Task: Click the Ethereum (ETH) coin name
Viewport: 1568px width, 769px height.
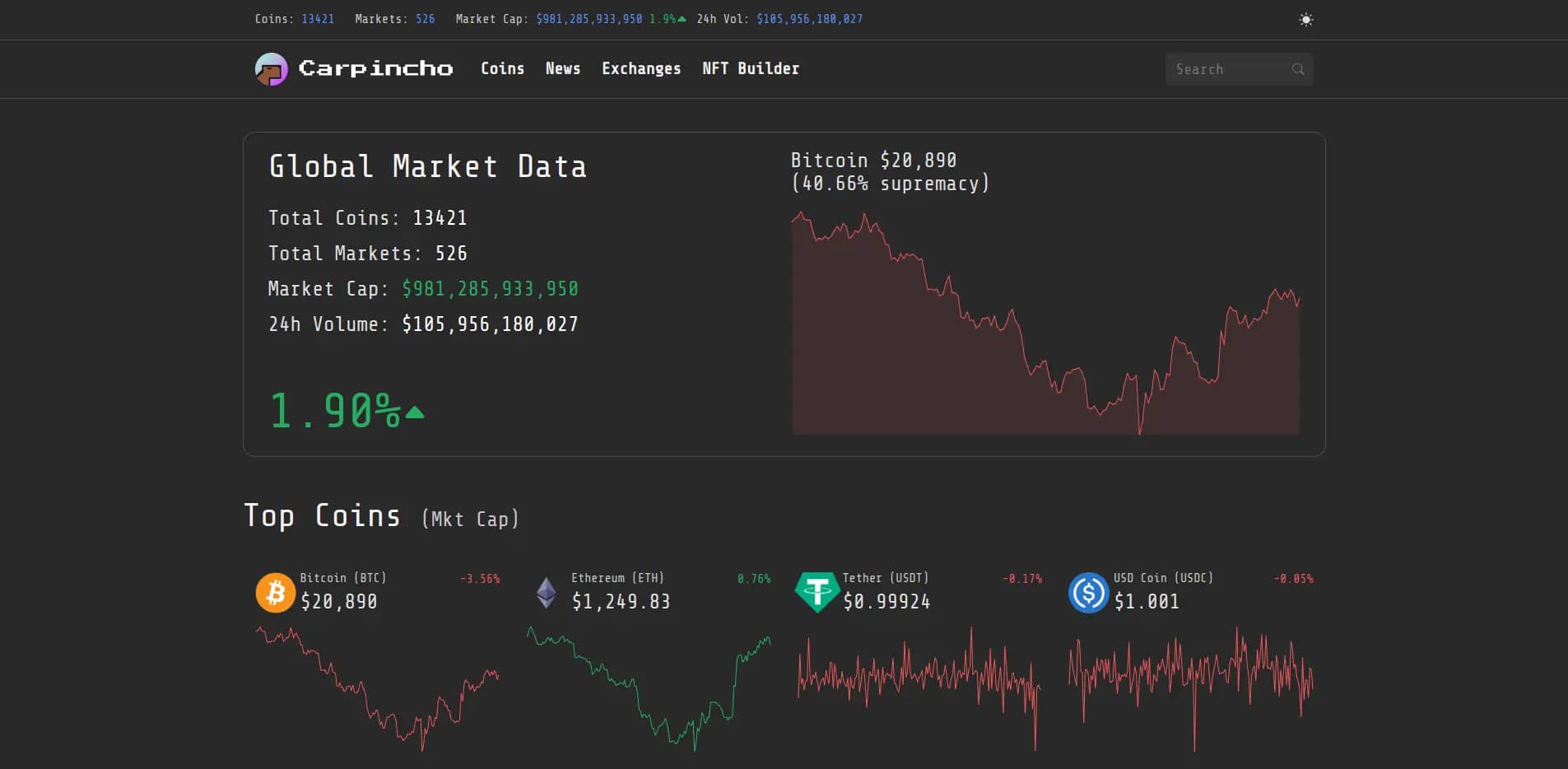Action: point(617,578)
